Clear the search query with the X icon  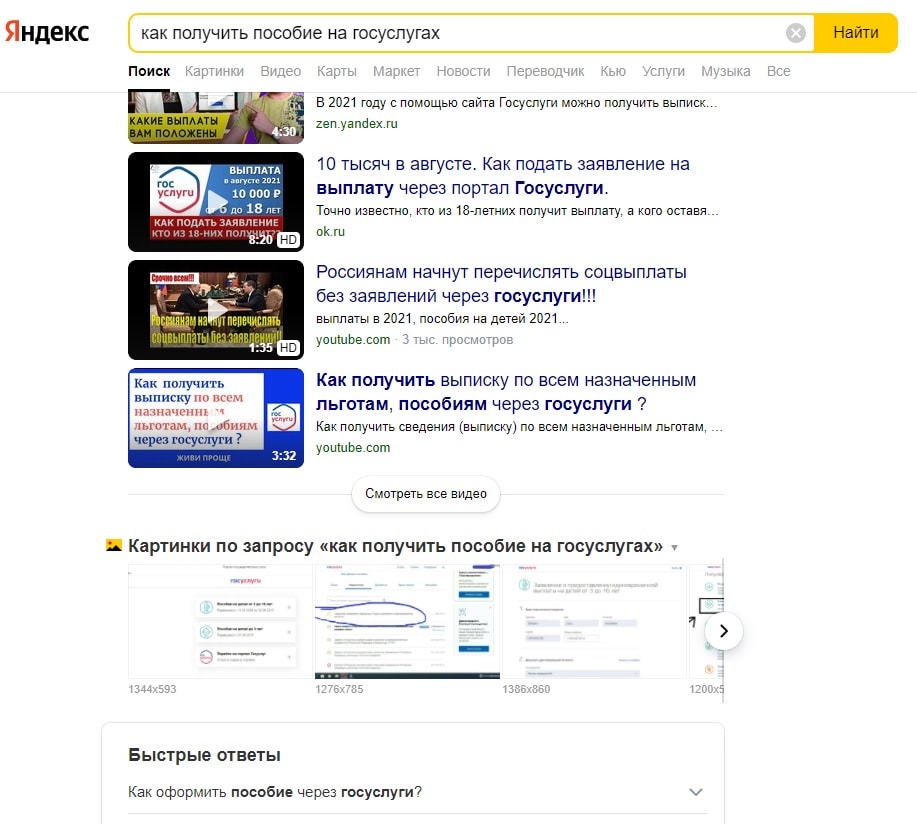[795, 33]
